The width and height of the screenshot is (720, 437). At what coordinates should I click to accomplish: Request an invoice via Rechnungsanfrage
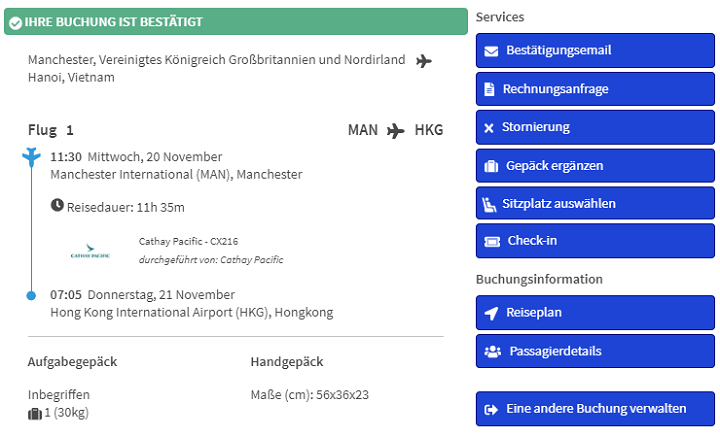(x=595, y=89)
